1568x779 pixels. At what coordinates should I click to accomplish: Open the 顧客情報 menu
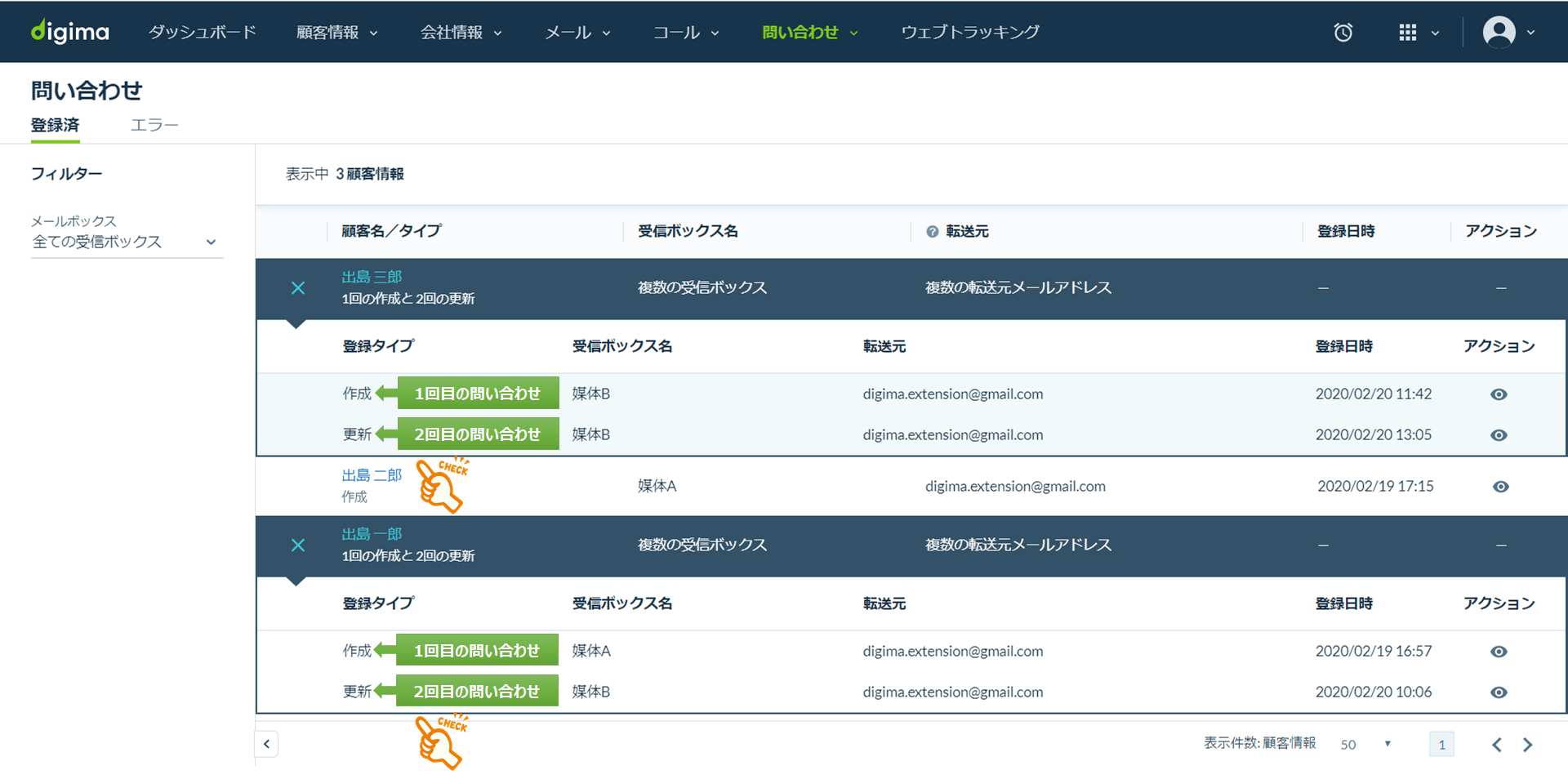click(336, 33)
